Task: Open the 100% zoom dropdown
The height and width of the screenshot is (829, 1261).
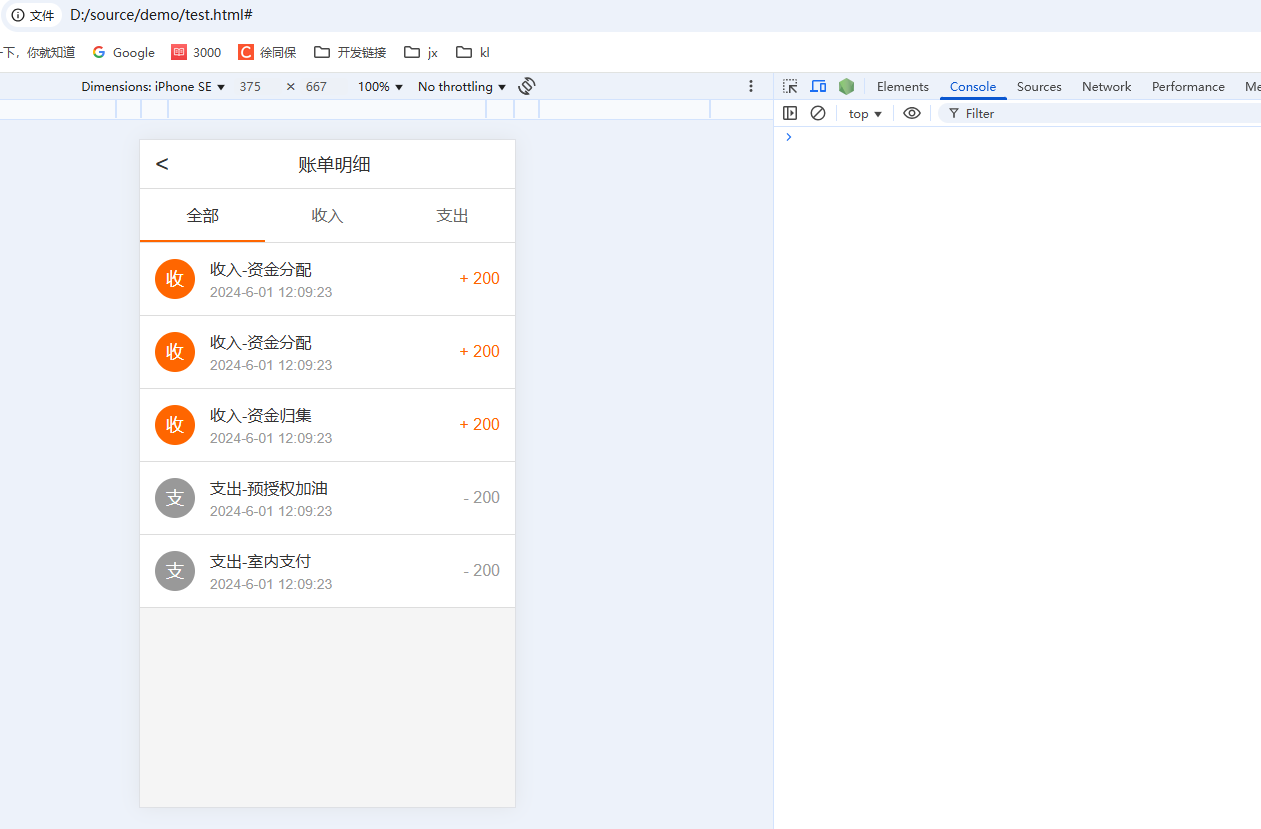Action: pos(380,87)
